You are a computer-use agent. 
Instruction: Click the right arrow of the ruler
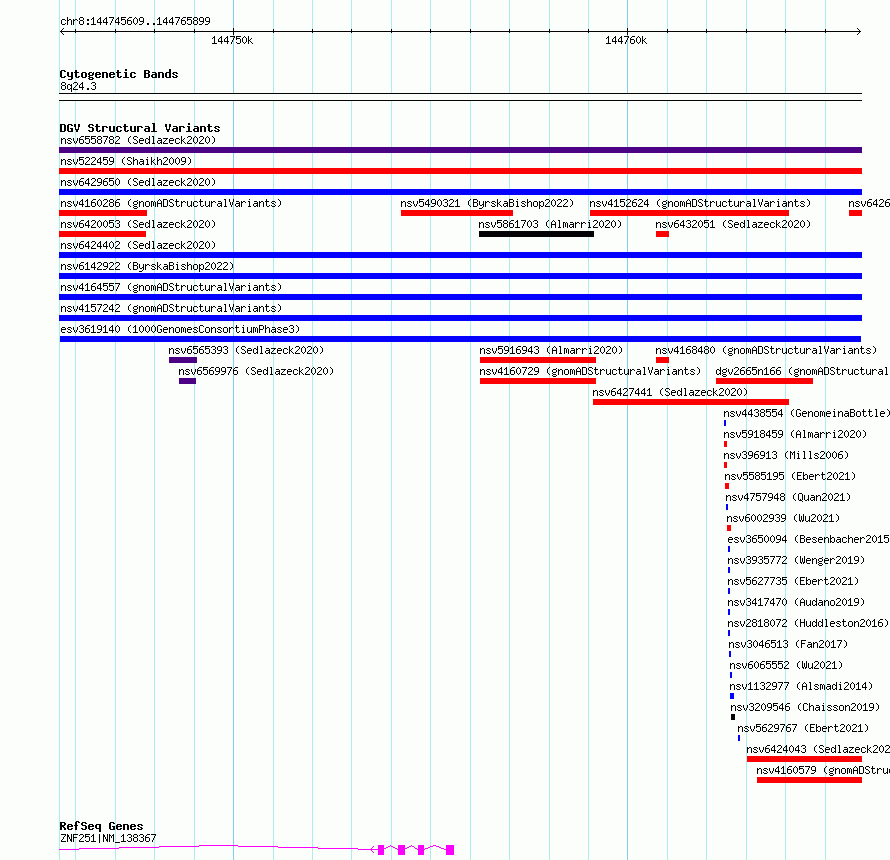tap(858, 32)
